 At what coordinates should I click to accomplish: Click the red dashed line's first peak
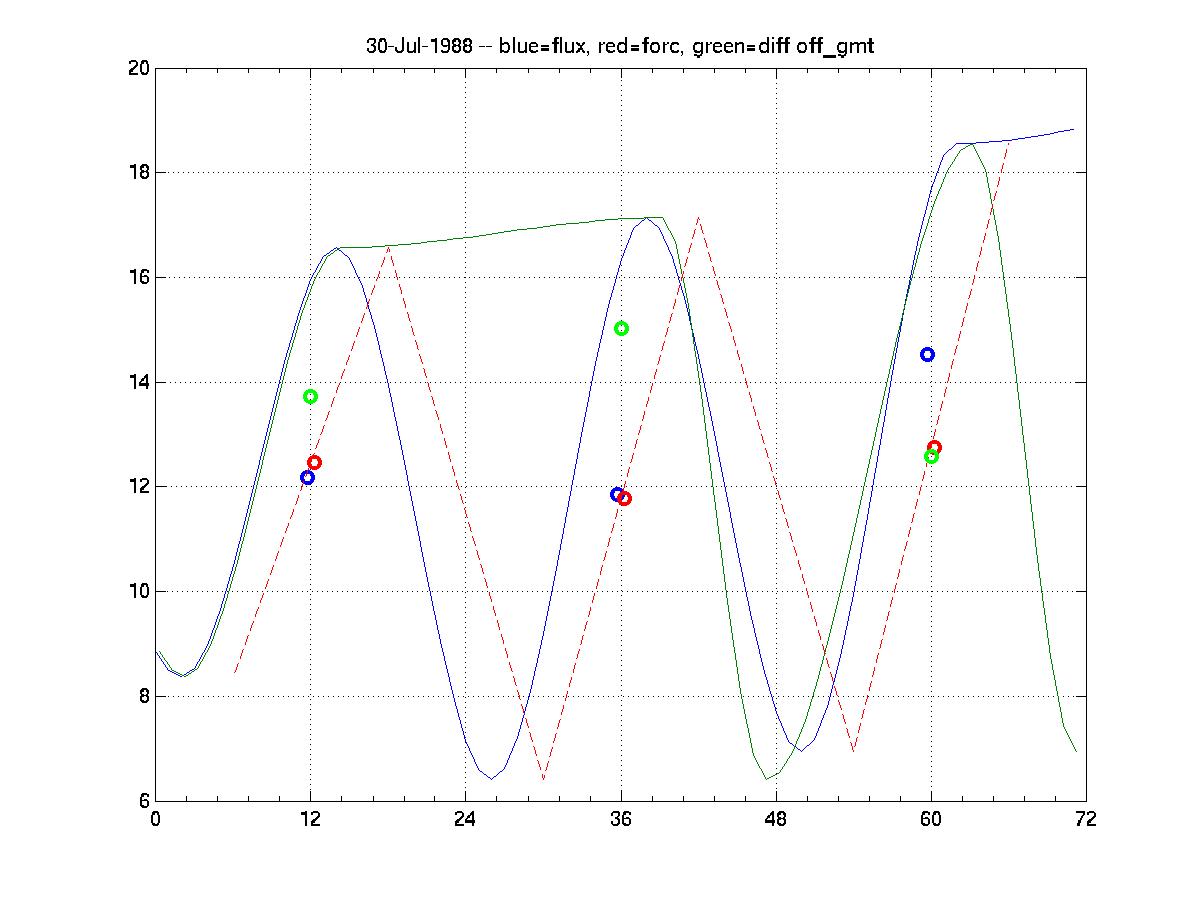point(388,246)
